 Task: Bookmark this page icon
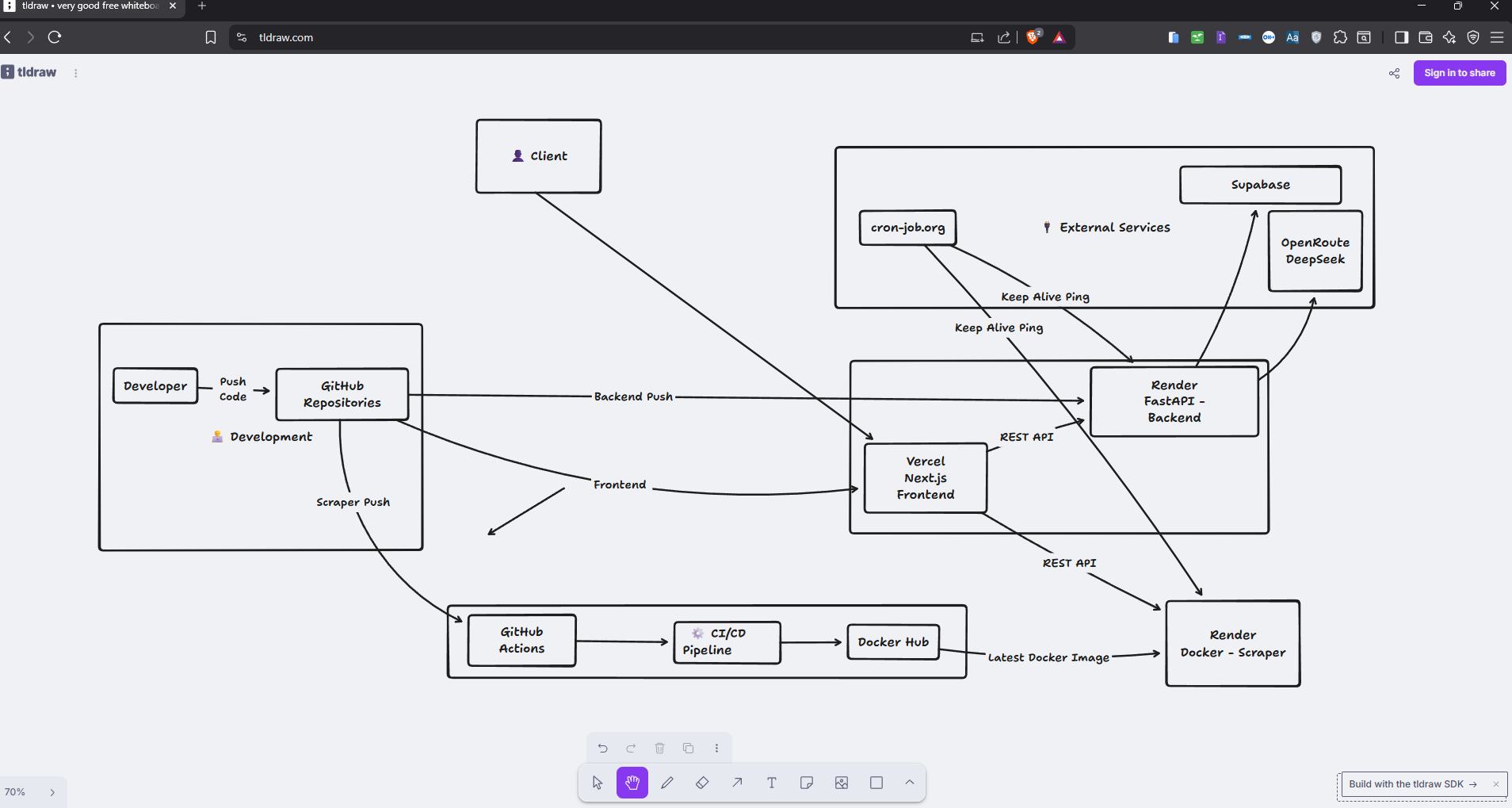click(x=210, y=37)
